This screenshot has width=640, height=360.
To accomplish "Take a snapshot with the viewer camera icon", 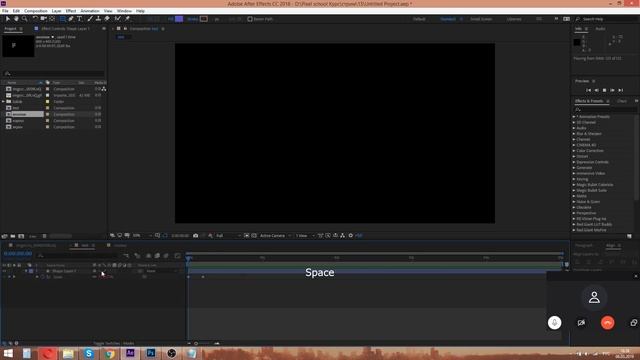I will point(196,236).
